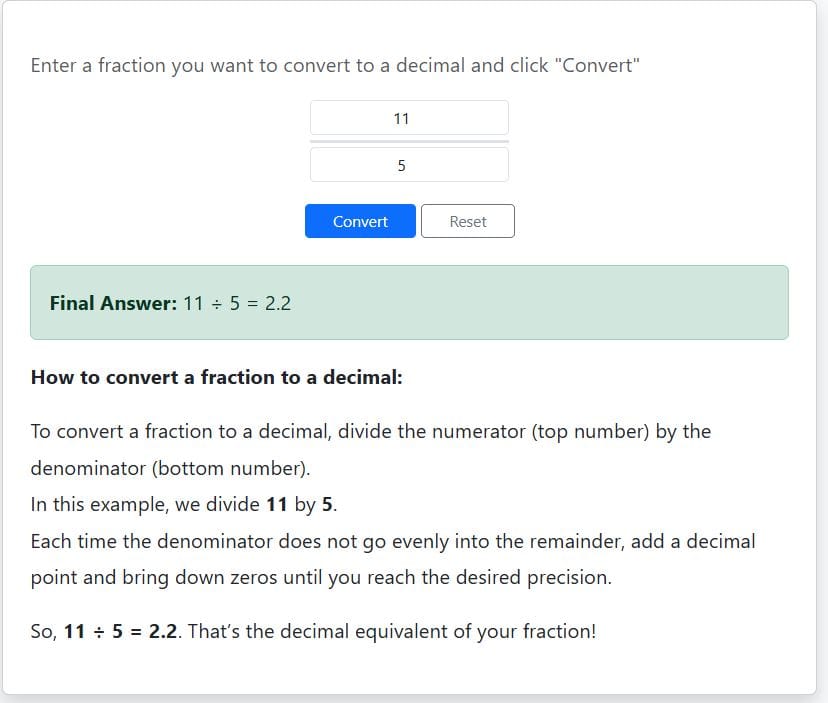Click the numerator input showing 11
Image resolution: width=828 pixels, height=703 pixels.
point(410,117)
